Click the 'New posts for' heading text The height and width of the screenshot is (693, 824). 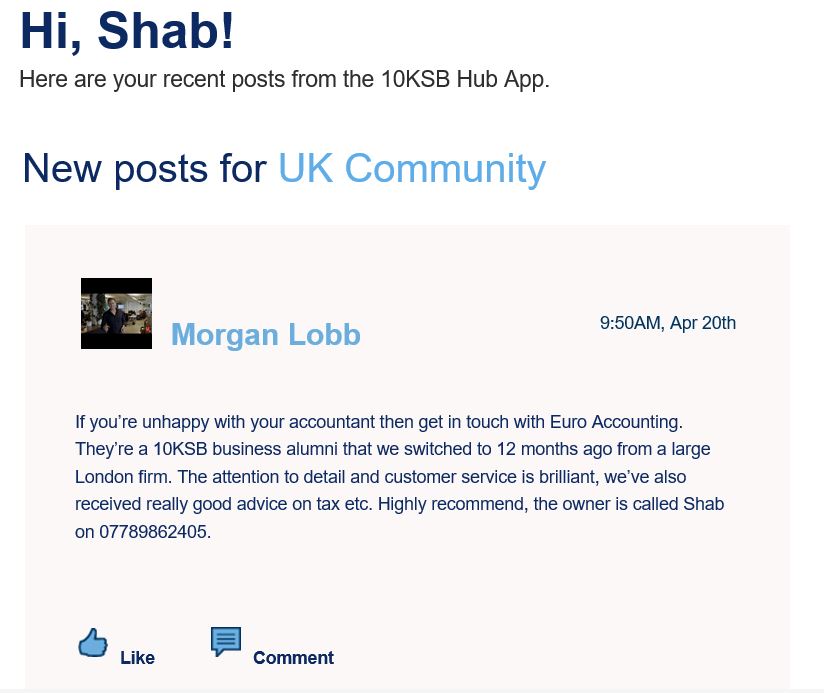pyautogui.click(x=145, y=169)
